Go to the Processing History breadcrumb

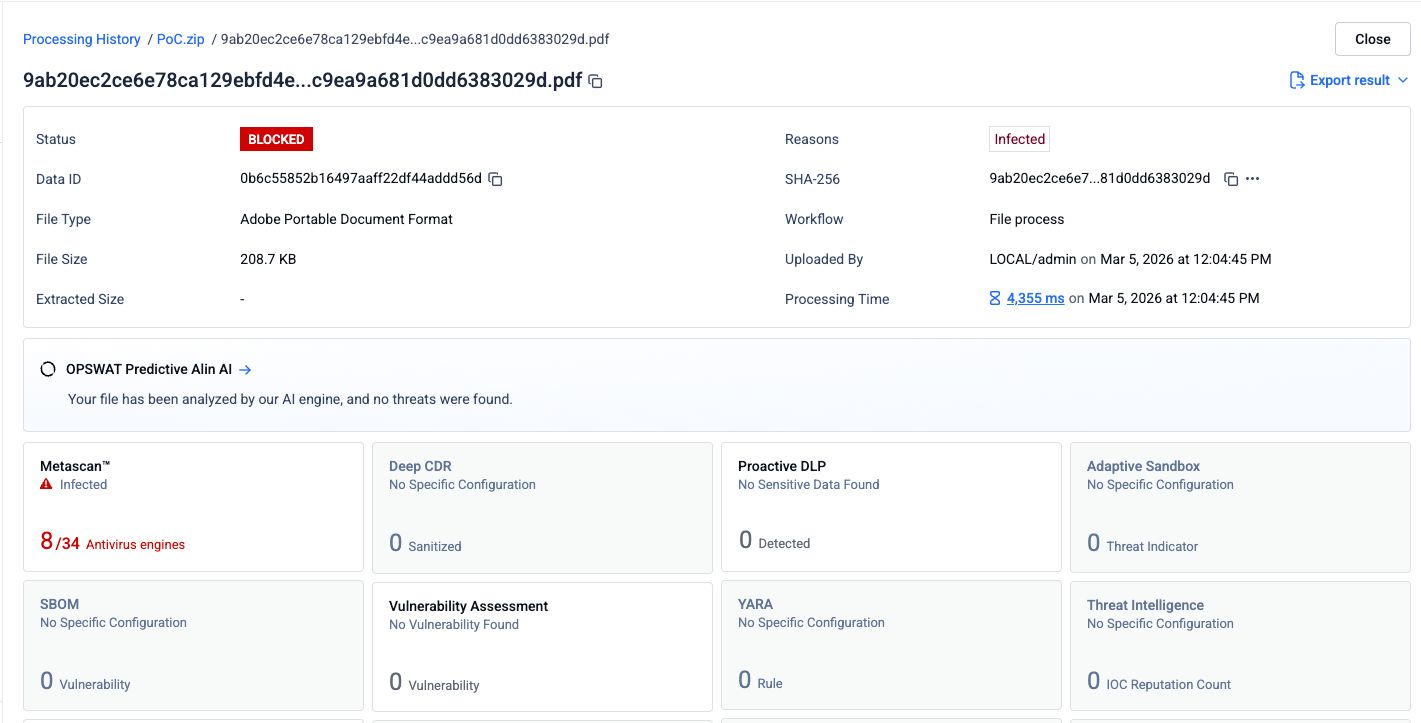(82, 39)
